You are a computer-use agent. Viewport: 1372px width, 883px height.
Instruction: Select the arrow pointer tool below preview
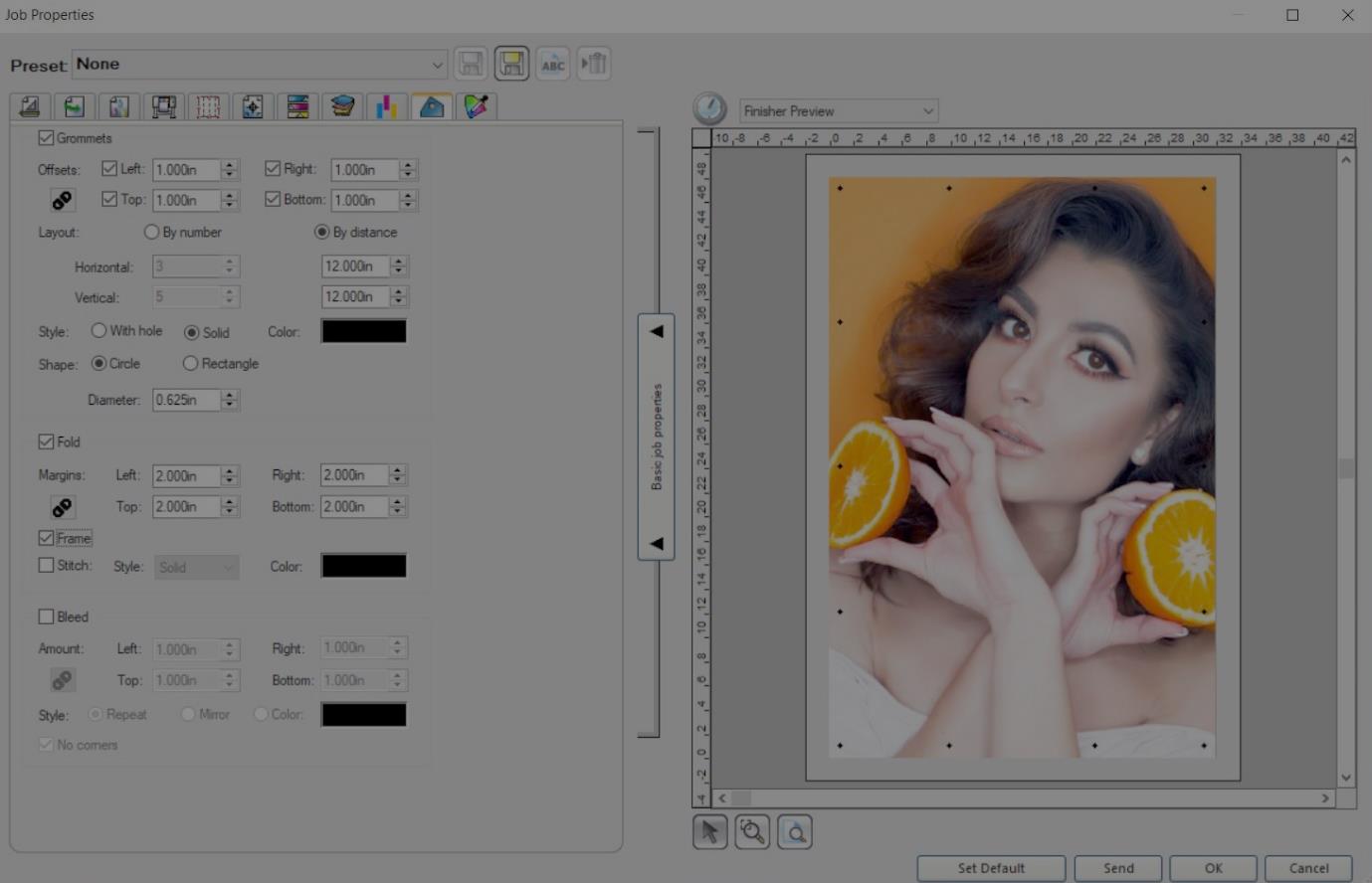709,831
